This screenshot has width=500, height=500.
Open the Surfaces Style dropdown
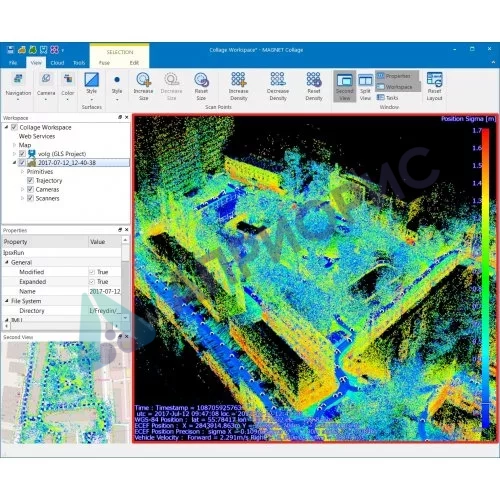point(92,86)
